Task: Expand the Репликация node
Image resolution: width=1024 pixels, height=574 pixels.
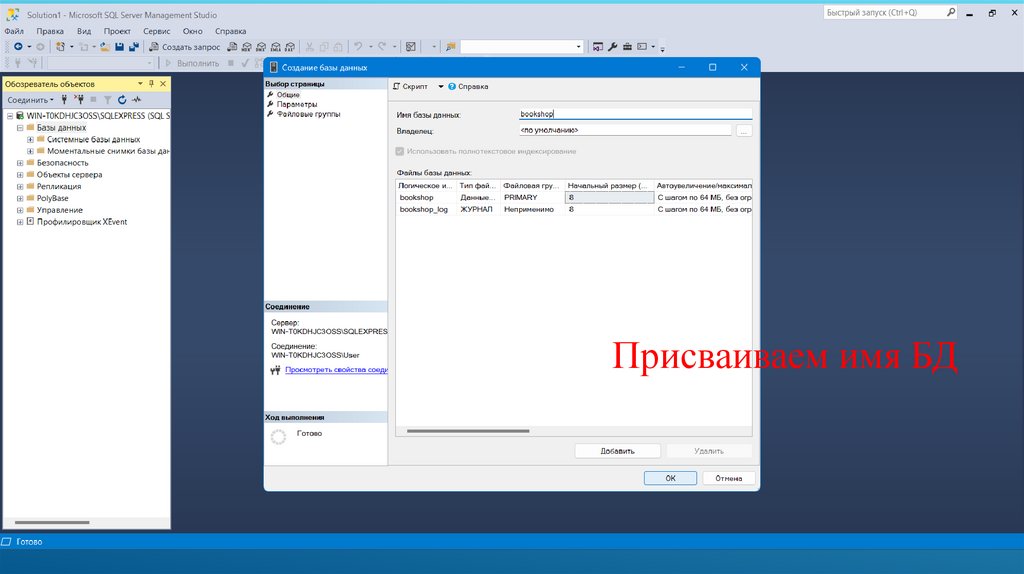Action: 20,187
